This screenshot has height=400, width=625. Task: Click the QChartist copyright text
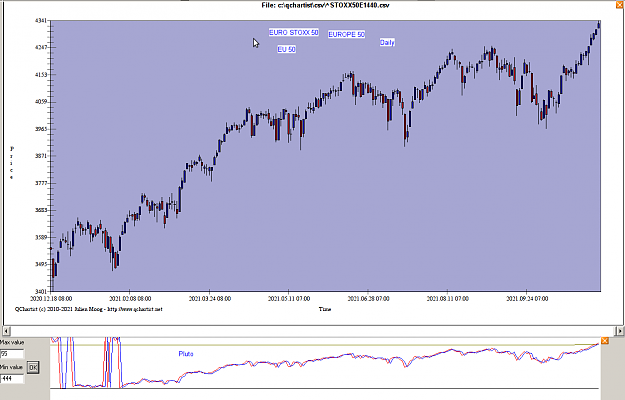[x=88, y=309]
